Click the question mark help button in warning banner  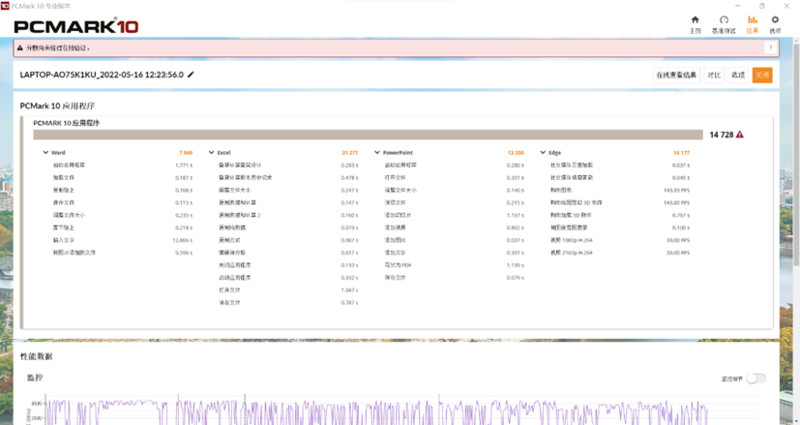(x=770, y=48)
